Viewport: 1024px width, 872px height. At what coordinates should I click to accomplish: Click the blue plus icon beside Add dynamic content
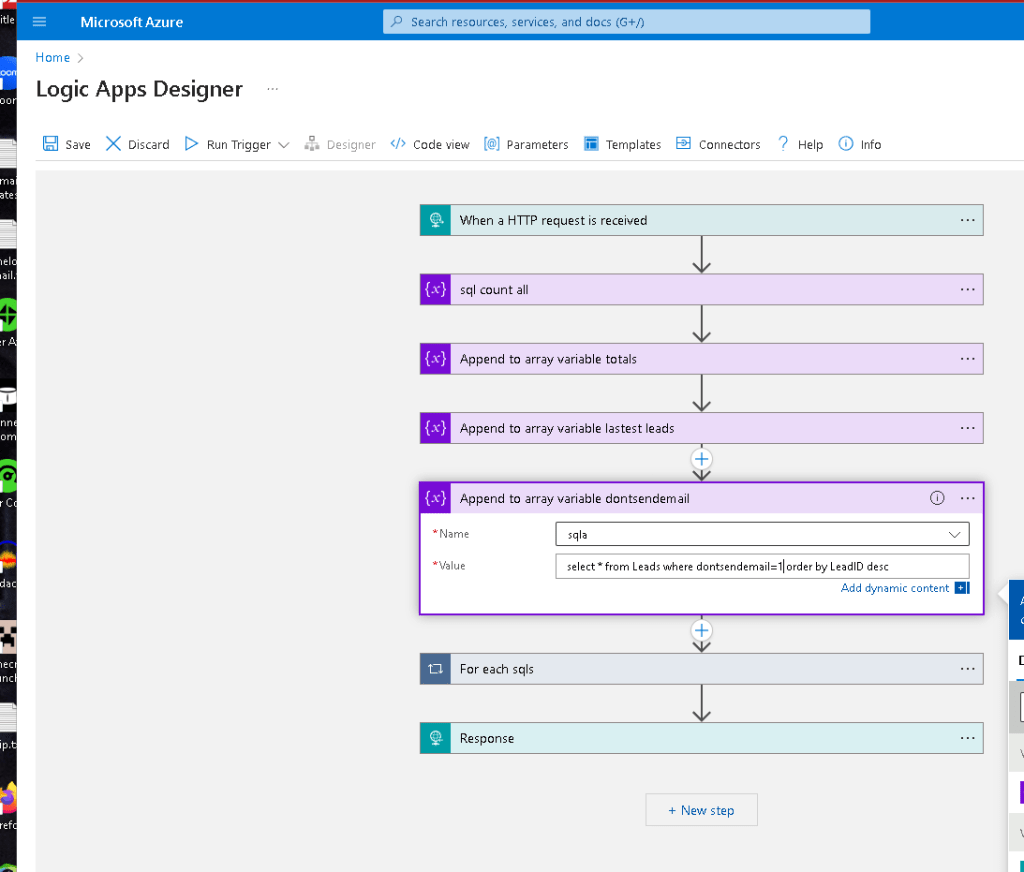pos(962,588)
